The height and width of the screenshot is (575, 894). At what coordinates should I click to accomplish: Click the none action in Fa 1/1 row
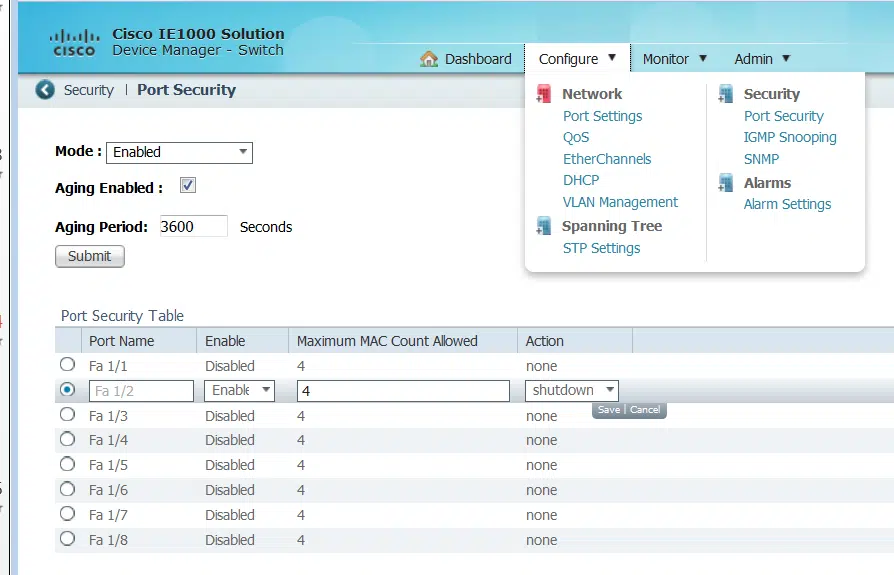[542, 366]
